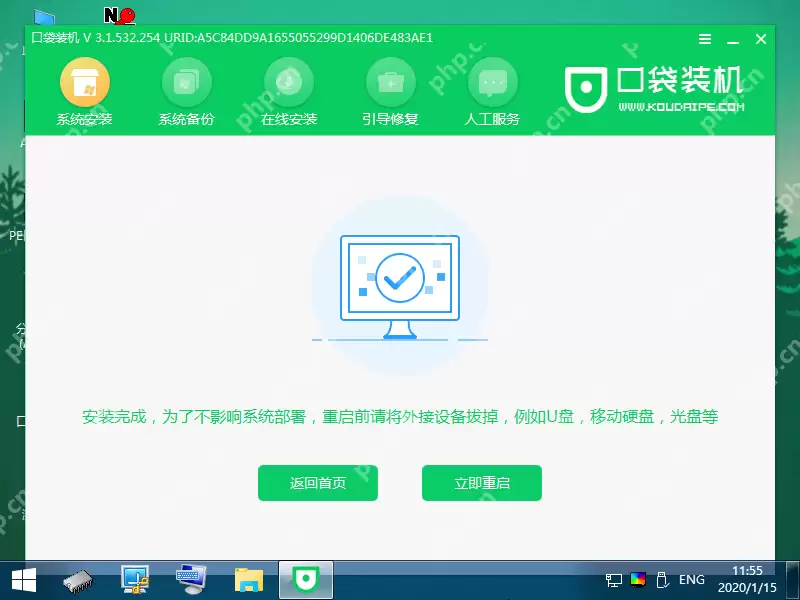Switch input language via ENG indicator
This screenshot has height=600, width=800.
click(691, 579)
